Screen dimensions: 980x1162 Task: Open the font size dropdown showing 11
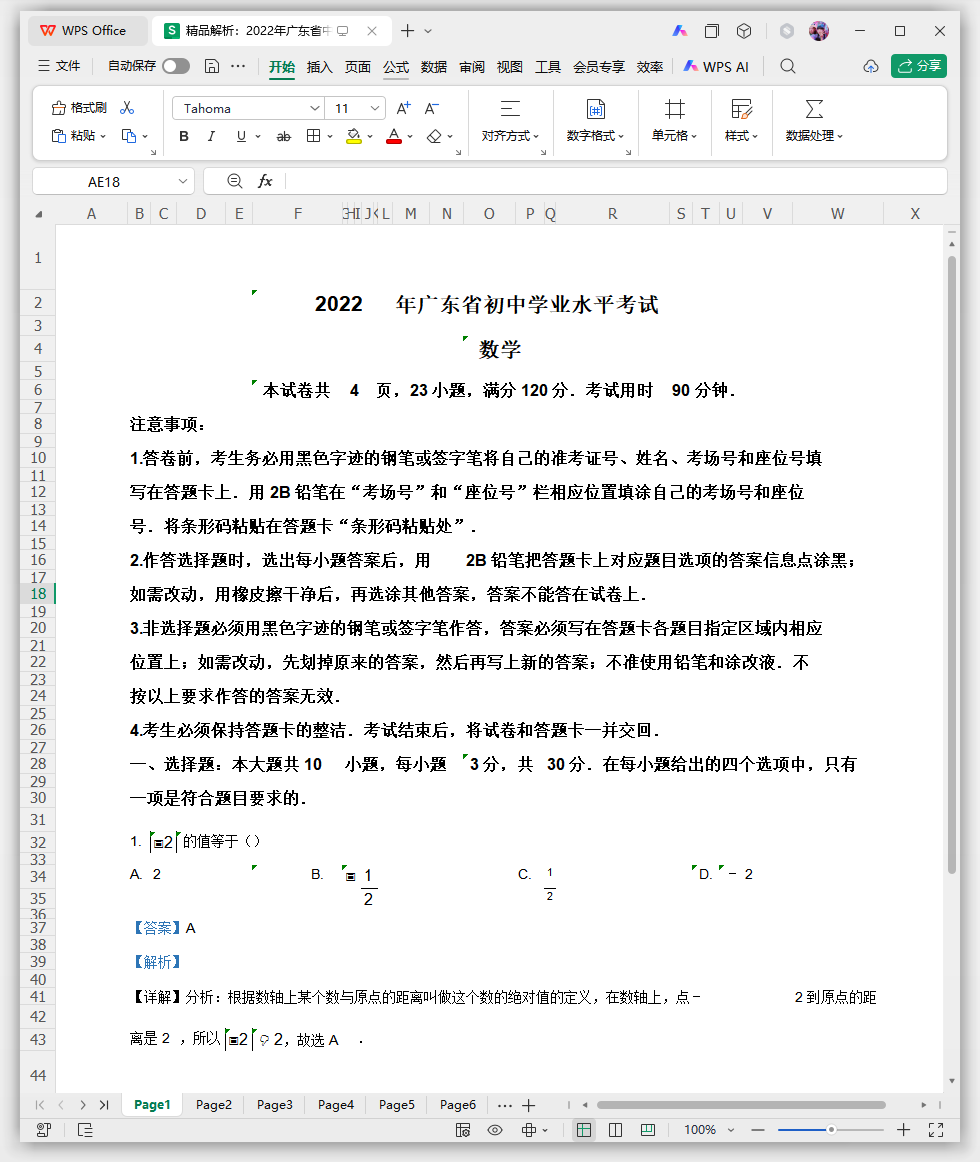pos(374,108)
